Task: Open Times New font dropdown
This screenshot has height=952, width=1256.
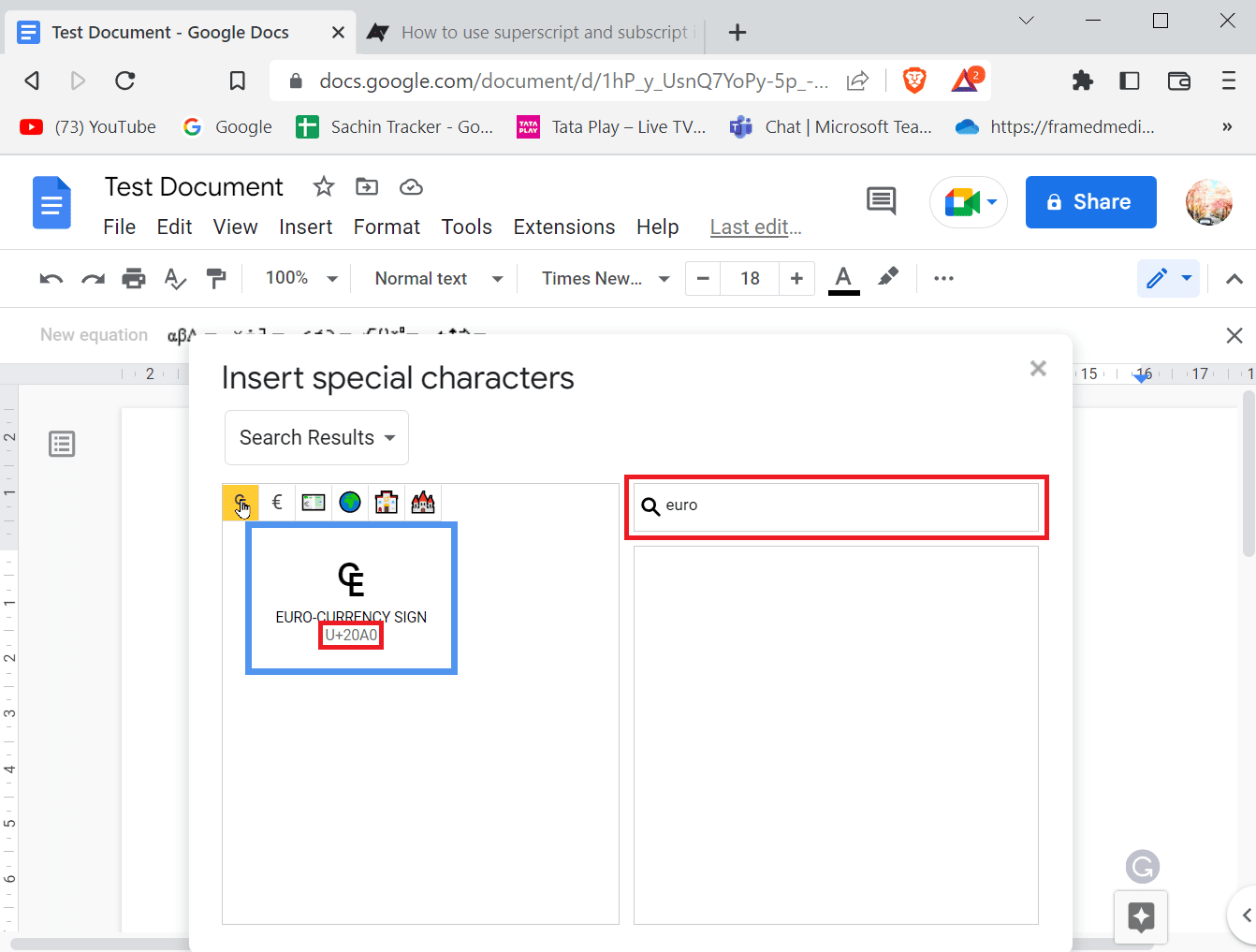Action: click(606, 278)
